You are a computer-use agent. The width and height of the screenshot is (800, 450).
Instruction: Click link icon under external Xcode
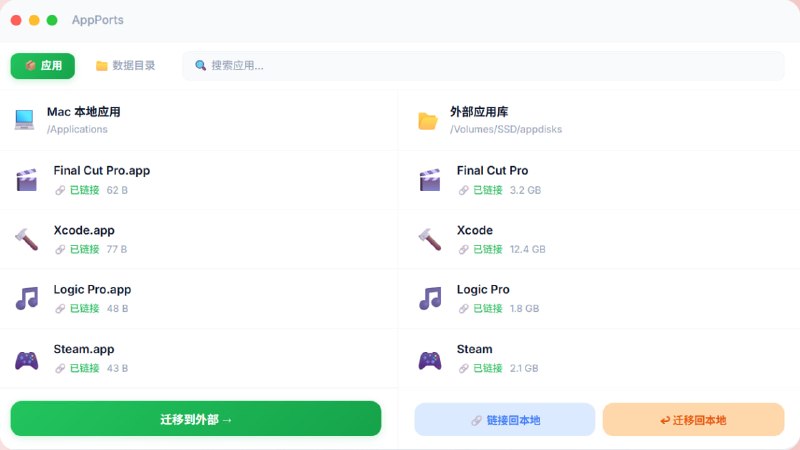click(x=463, y=249)
